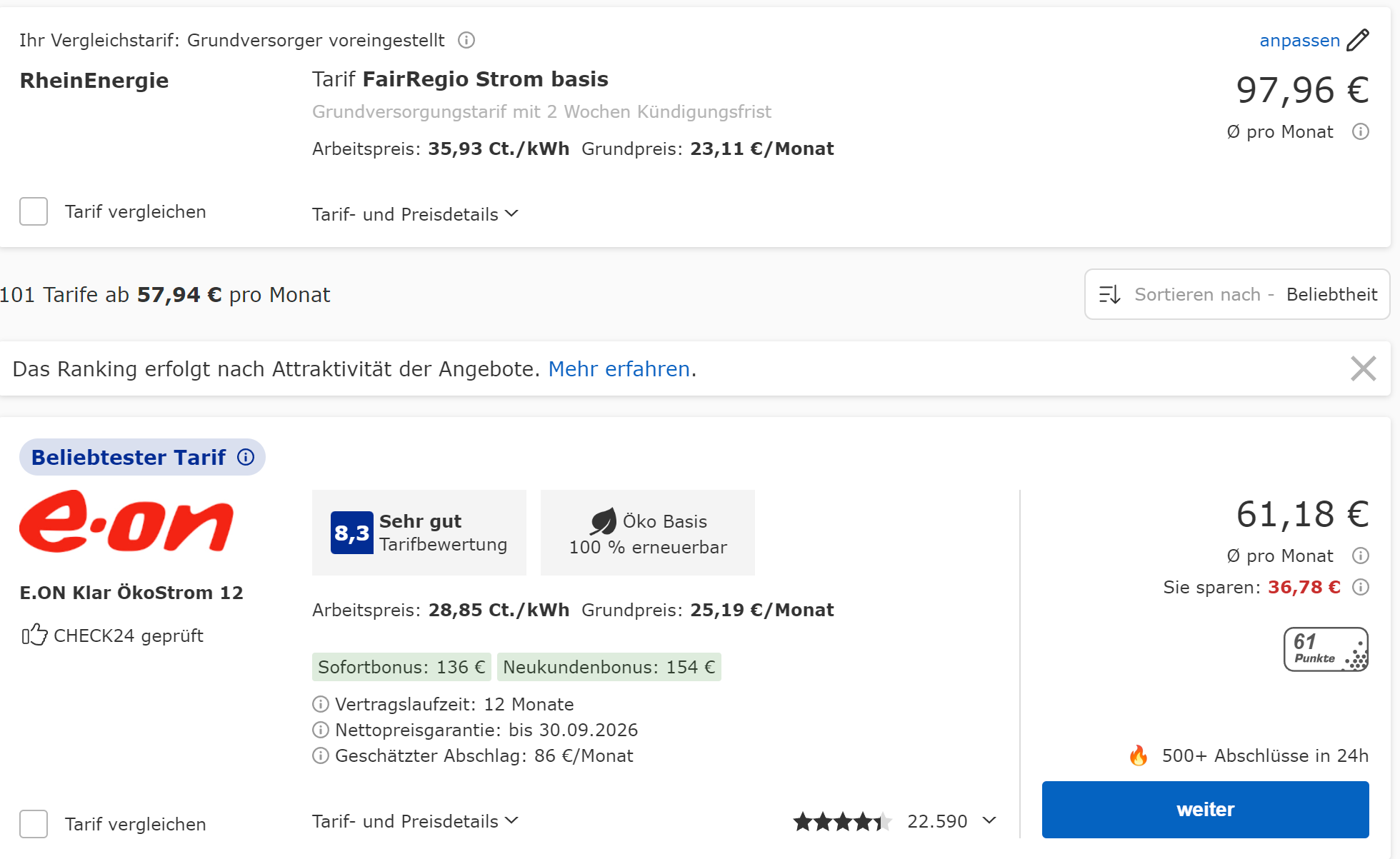Click the 8,3 Sehr gut Tarifbewertung box
The width and height of the screenshot is (1400, 859).
(x=419, y=533)
